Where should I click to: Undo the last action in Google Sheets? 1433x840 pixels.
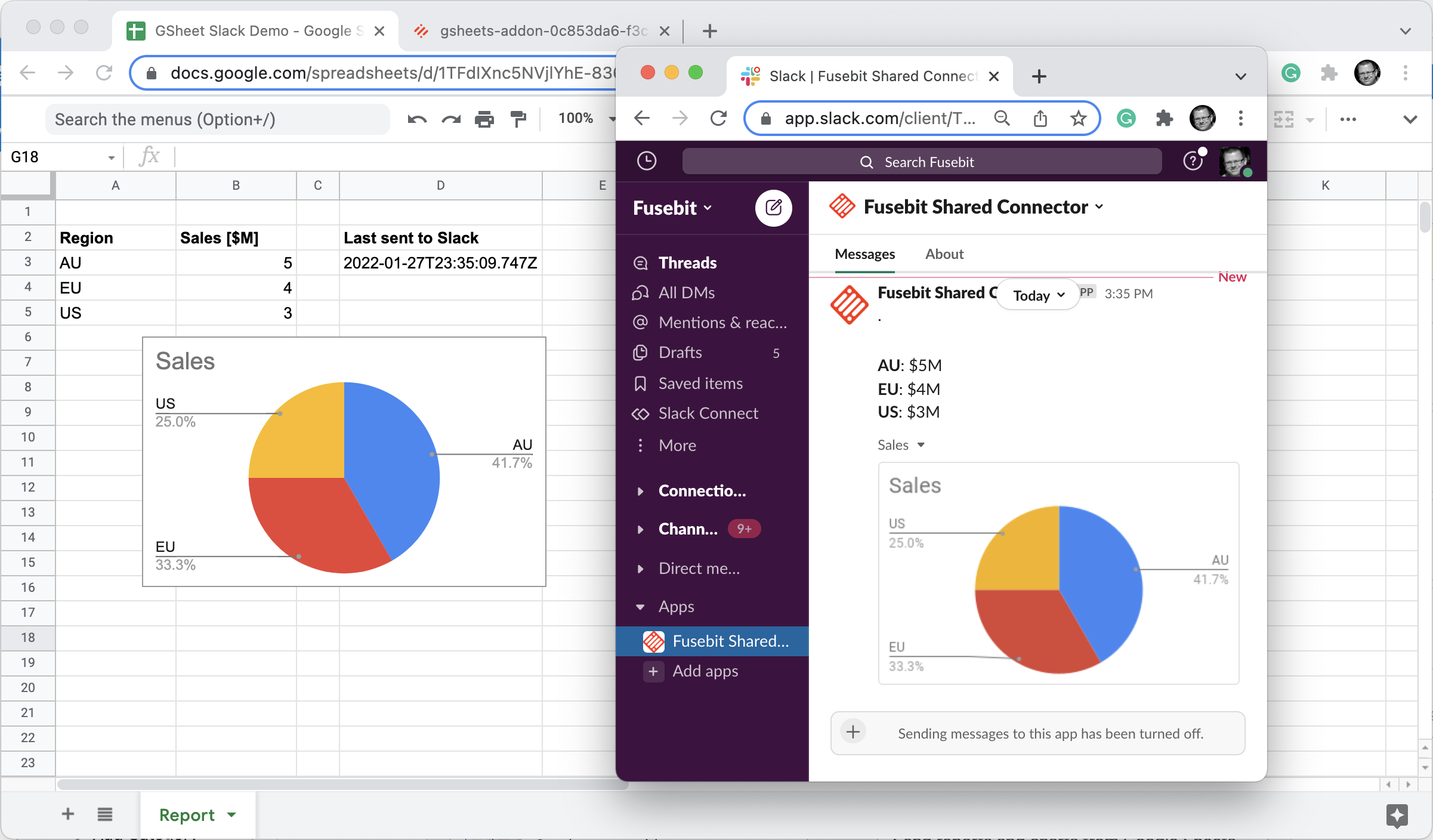417,119
